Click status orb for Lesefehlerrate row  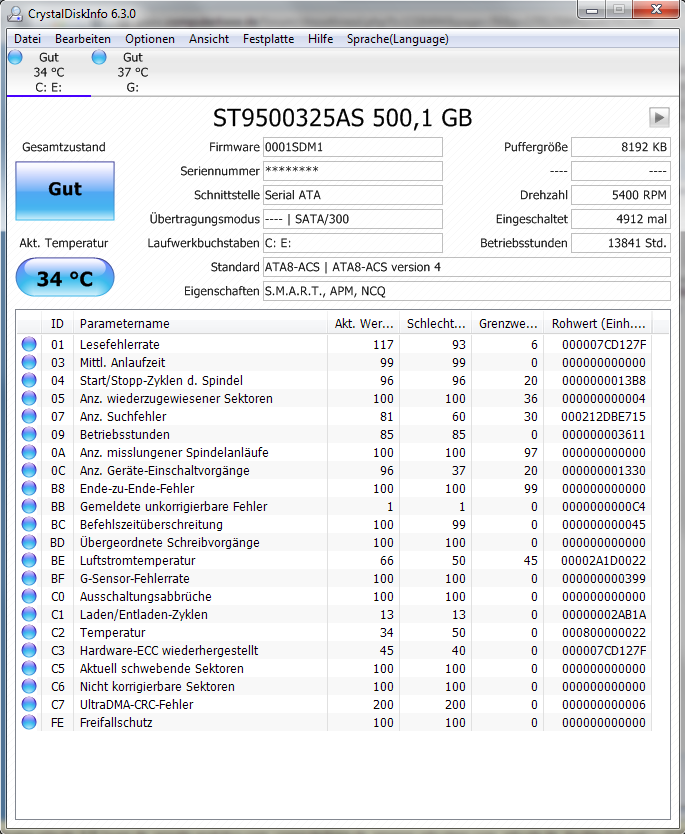(29, 344)
